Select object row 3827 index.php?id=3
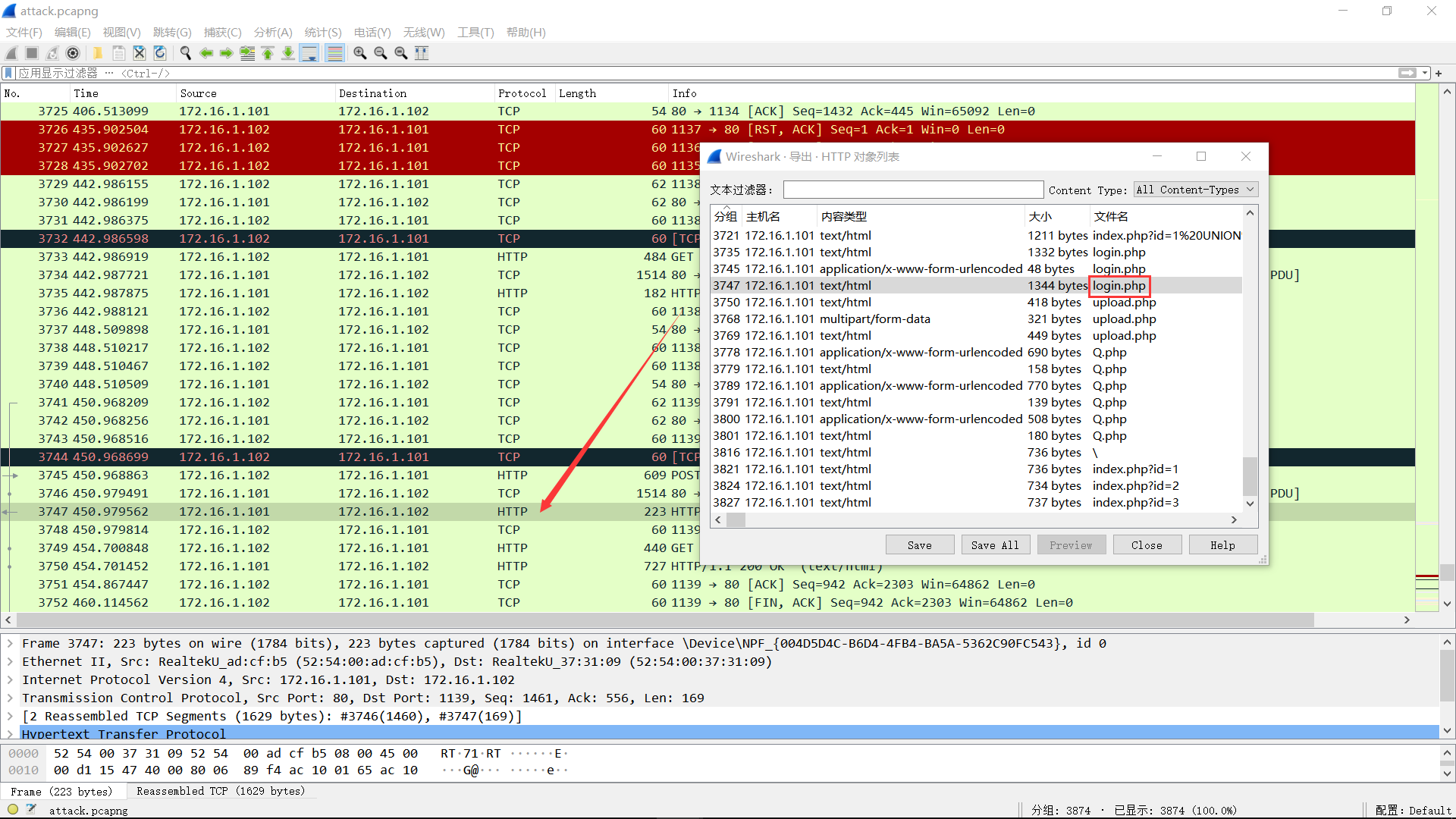The width and height of the screenshot is (1456, 819). 976,503
